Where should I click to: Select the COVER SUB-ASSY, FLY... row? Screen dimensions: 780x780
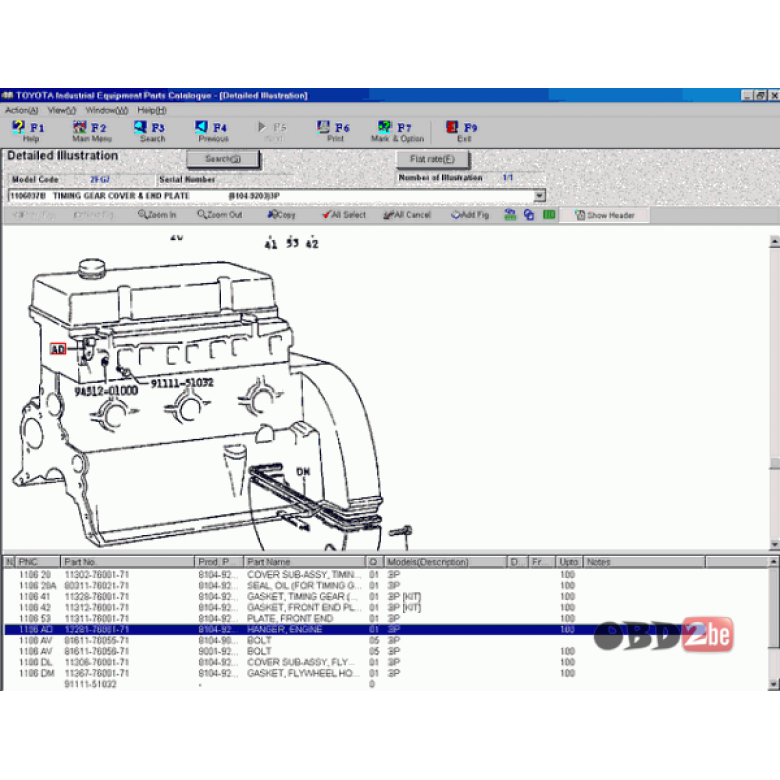[386, 662]
